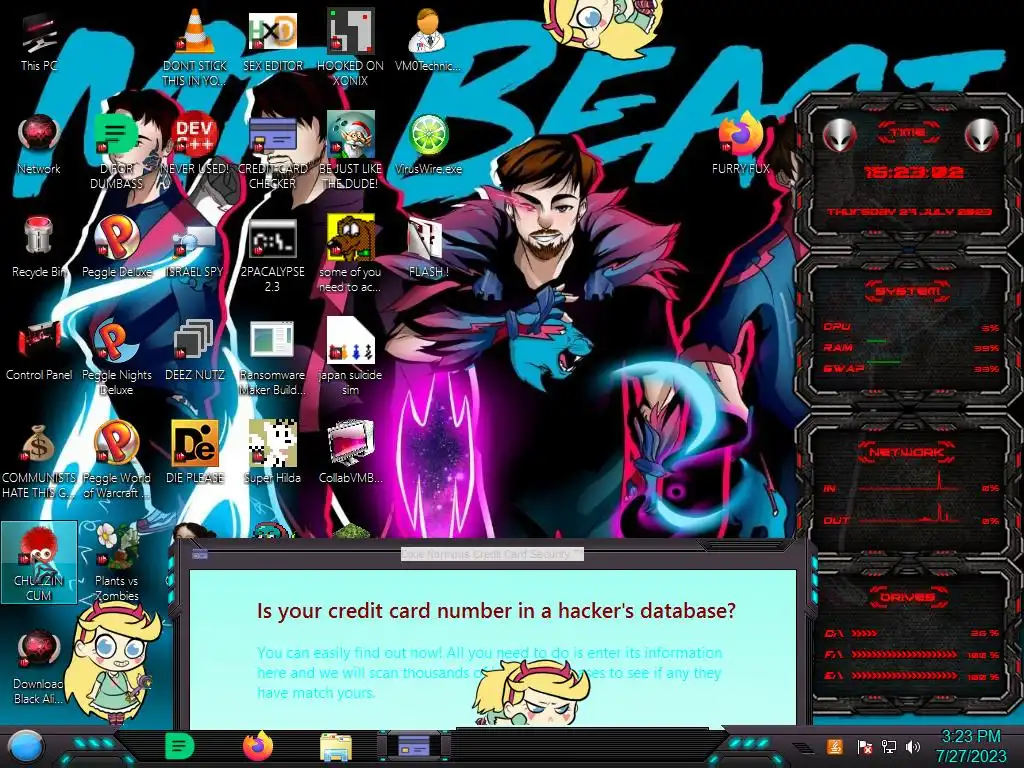Click the credit card question heading text
The width and height of the screenshot is (1024, 768).
(496, 611)
